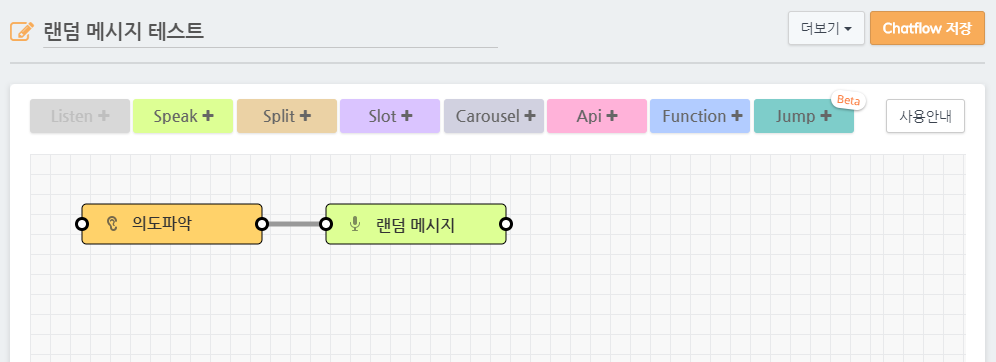Click the microphone icon in 랜덤 메시지 node
996x362 pixels.
click(356, 224)
